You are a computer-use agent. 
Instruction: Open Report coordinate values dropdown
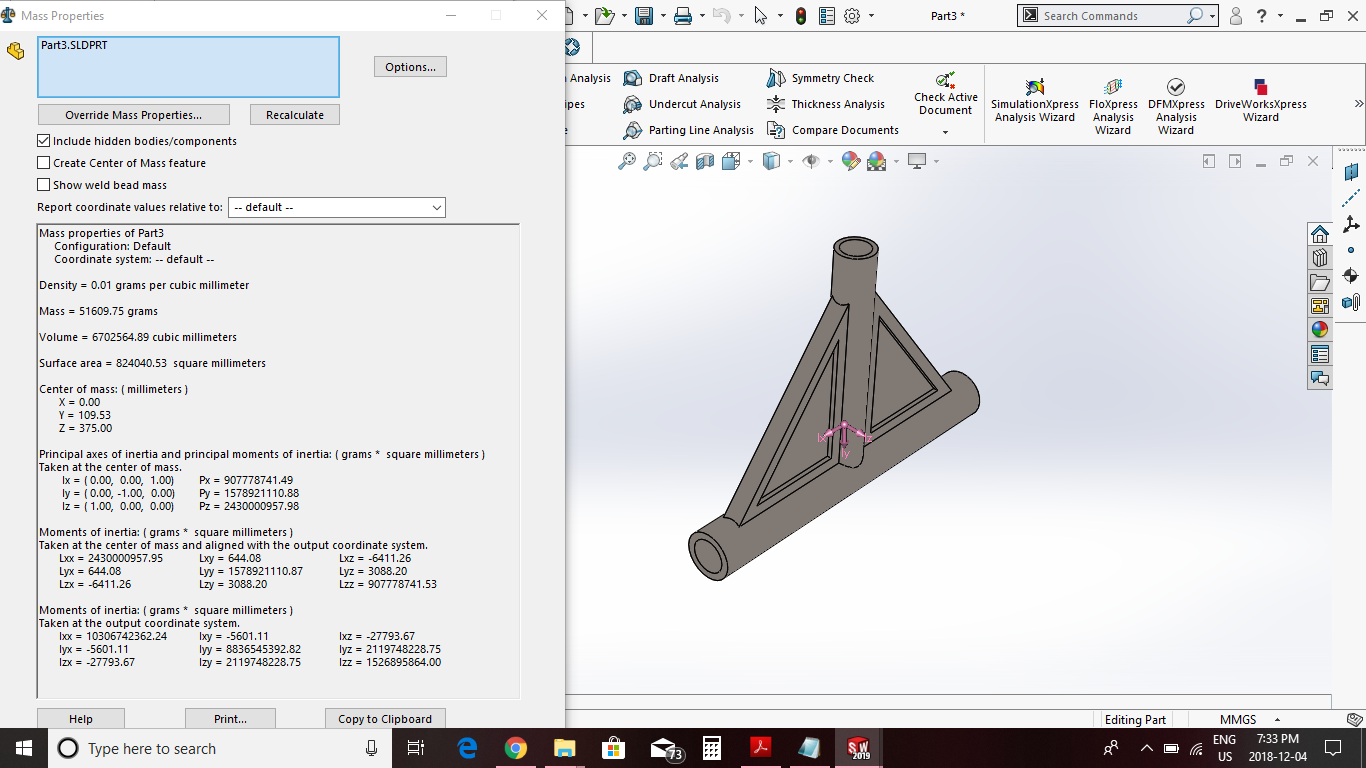point(337,207)
